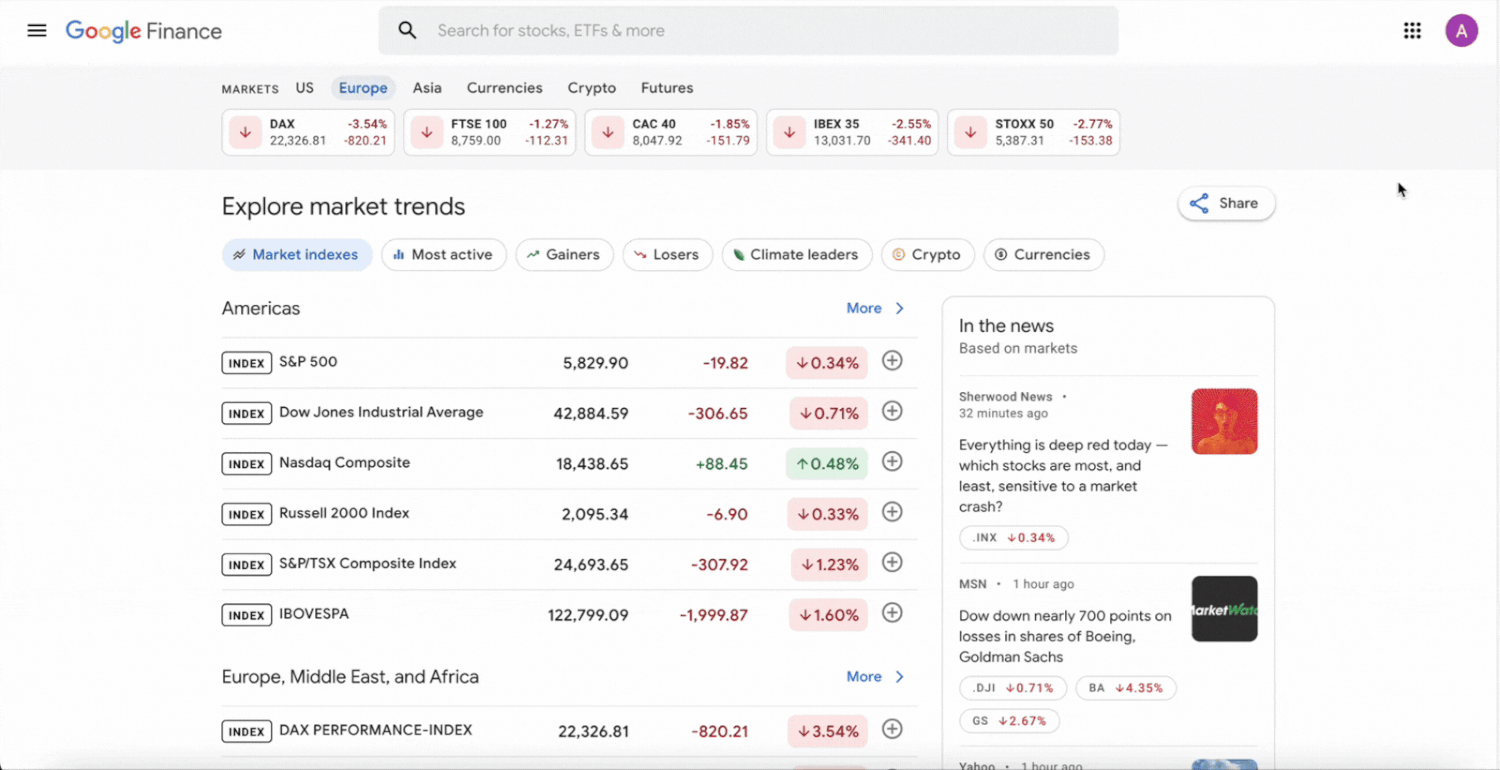1500x770 pixels.
Task: Open the GS 2.67% news chip
Action: click(x=1009, y=721)
